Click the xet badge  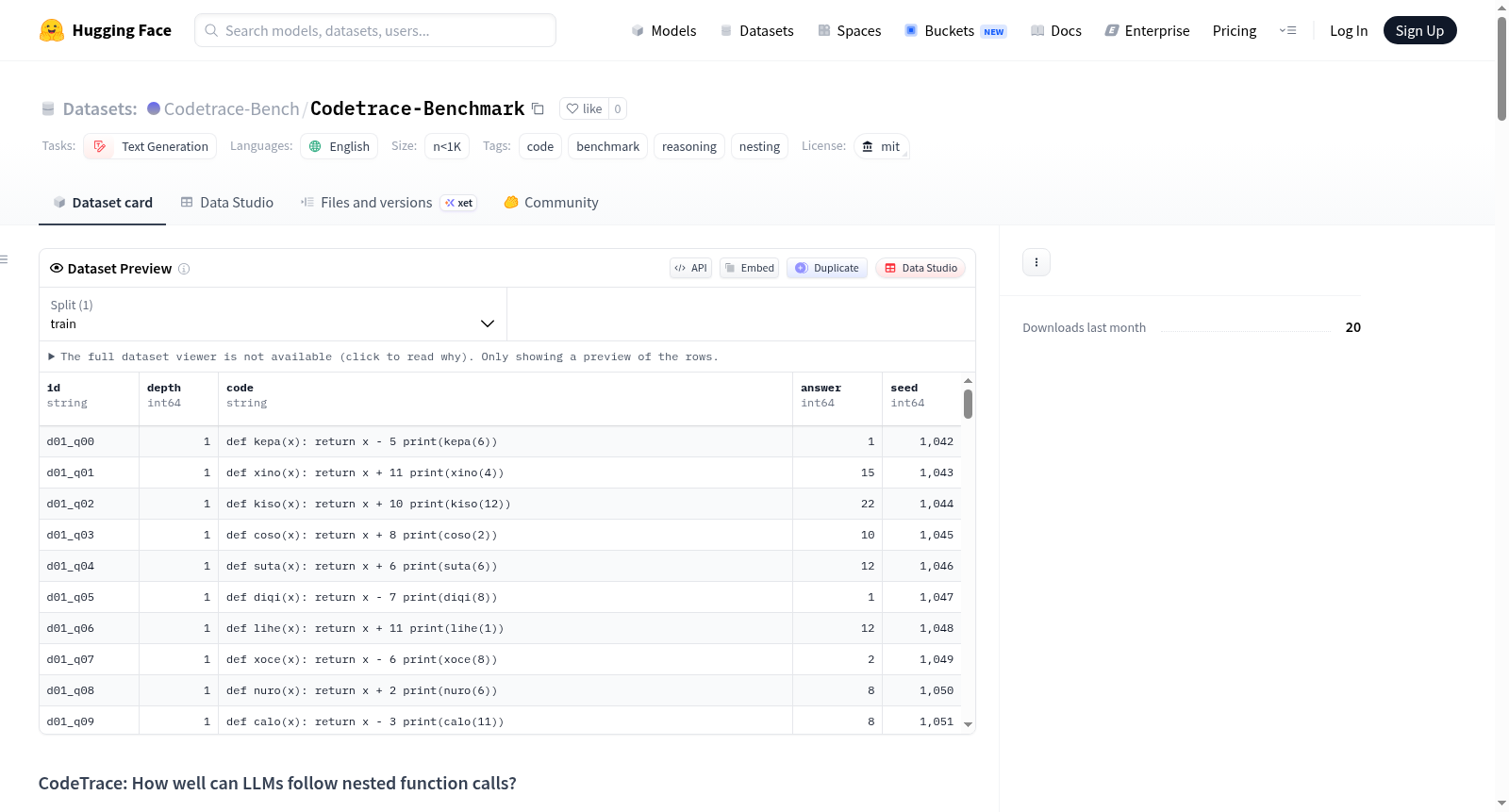pos(459,203)
